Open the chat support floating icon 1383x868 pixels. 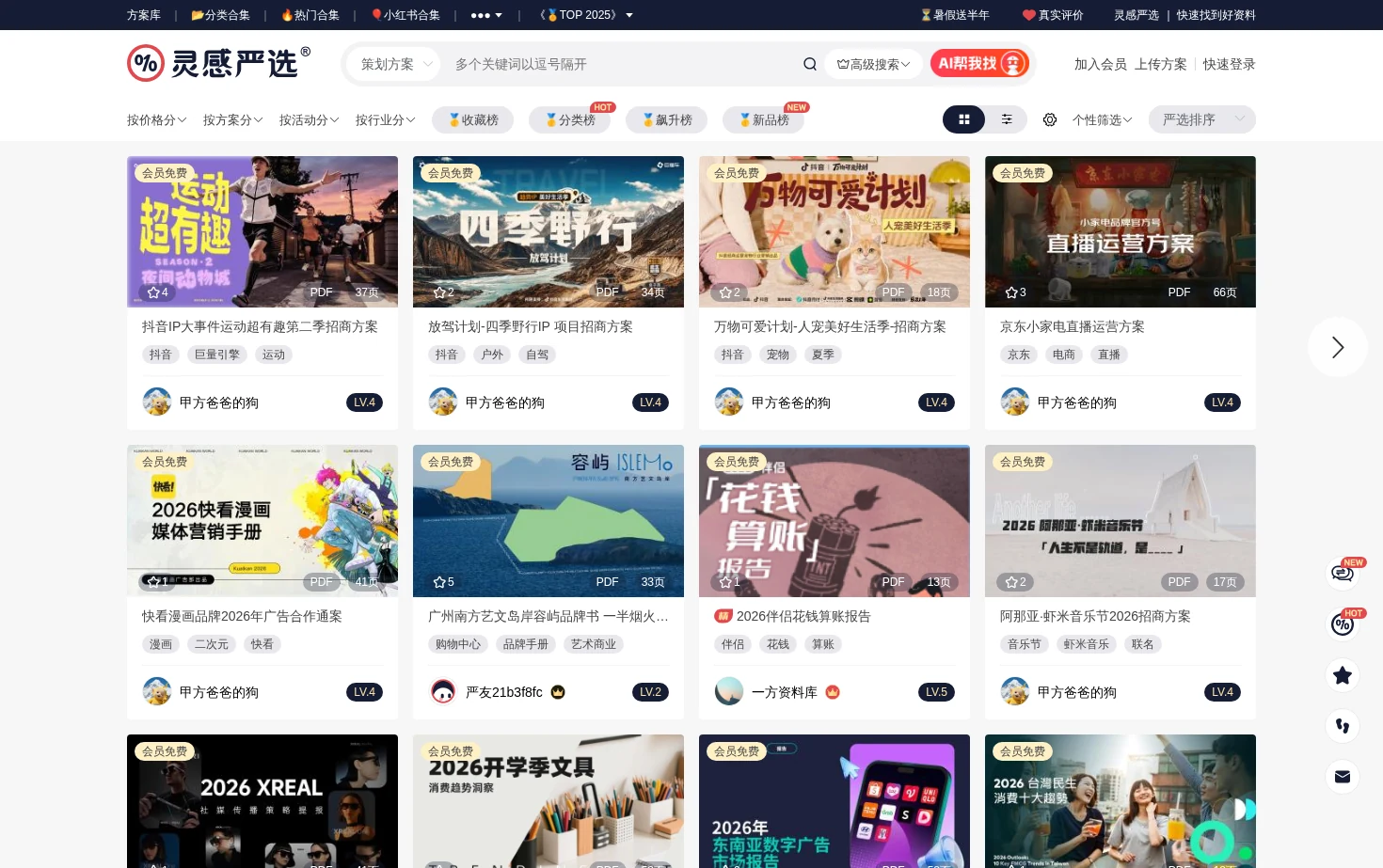pos(1343,574)
